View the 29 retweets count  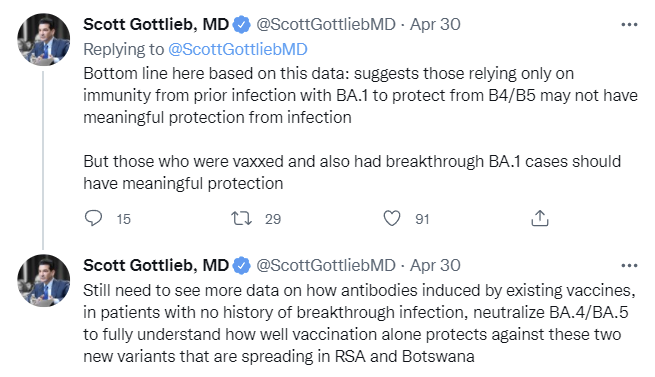coord(273,219)
